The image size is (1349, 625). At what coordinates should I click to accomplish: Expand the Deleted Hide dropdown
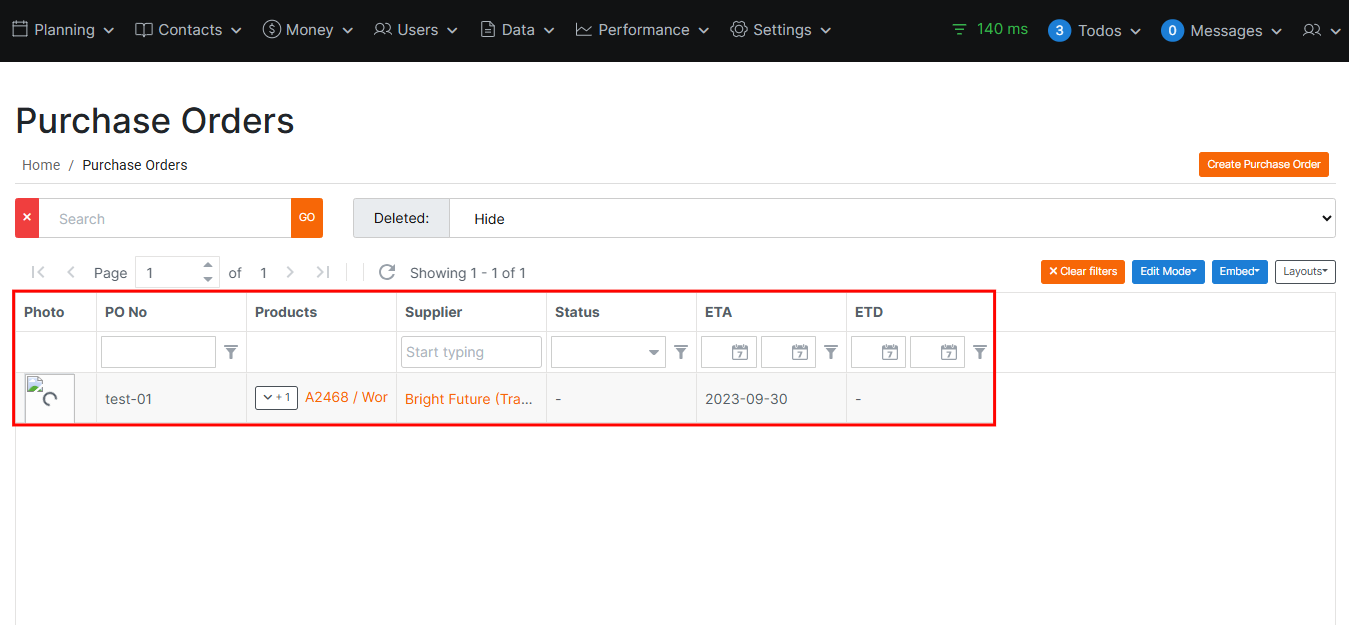[x=892, y=218]
